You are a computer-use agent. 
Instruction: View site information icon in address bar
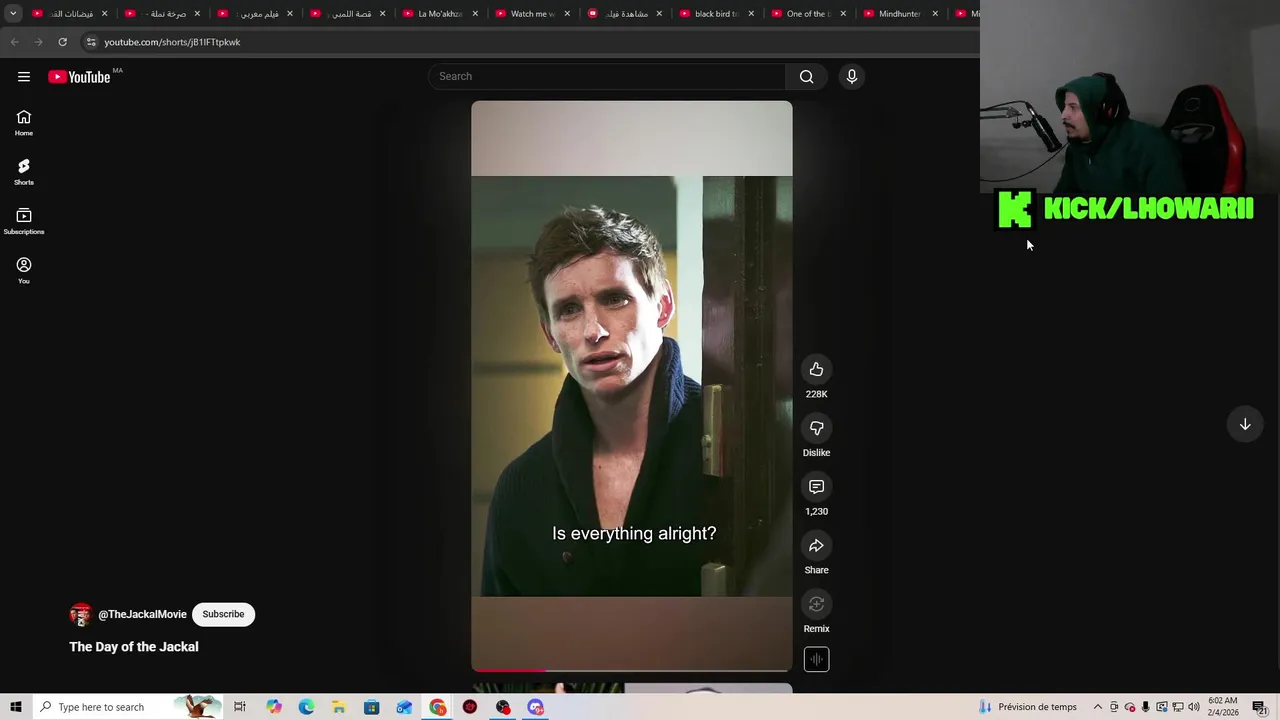(x=90, y=42)
